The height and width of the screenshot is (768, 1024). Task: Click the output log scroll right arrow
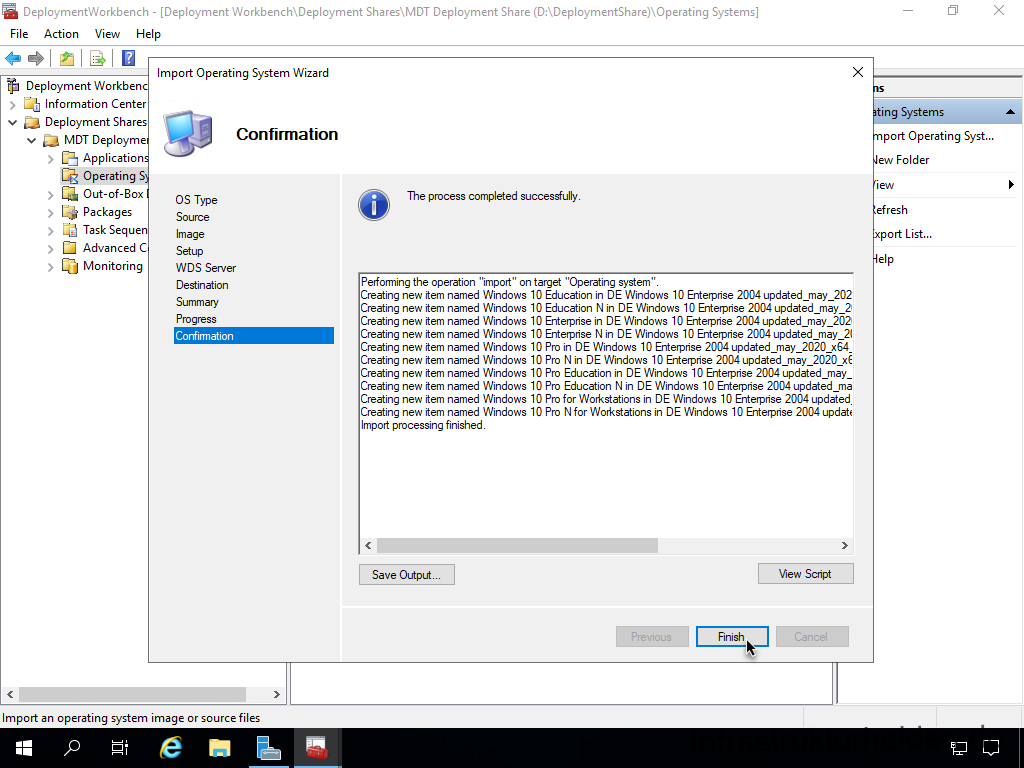tap(844, 545)
